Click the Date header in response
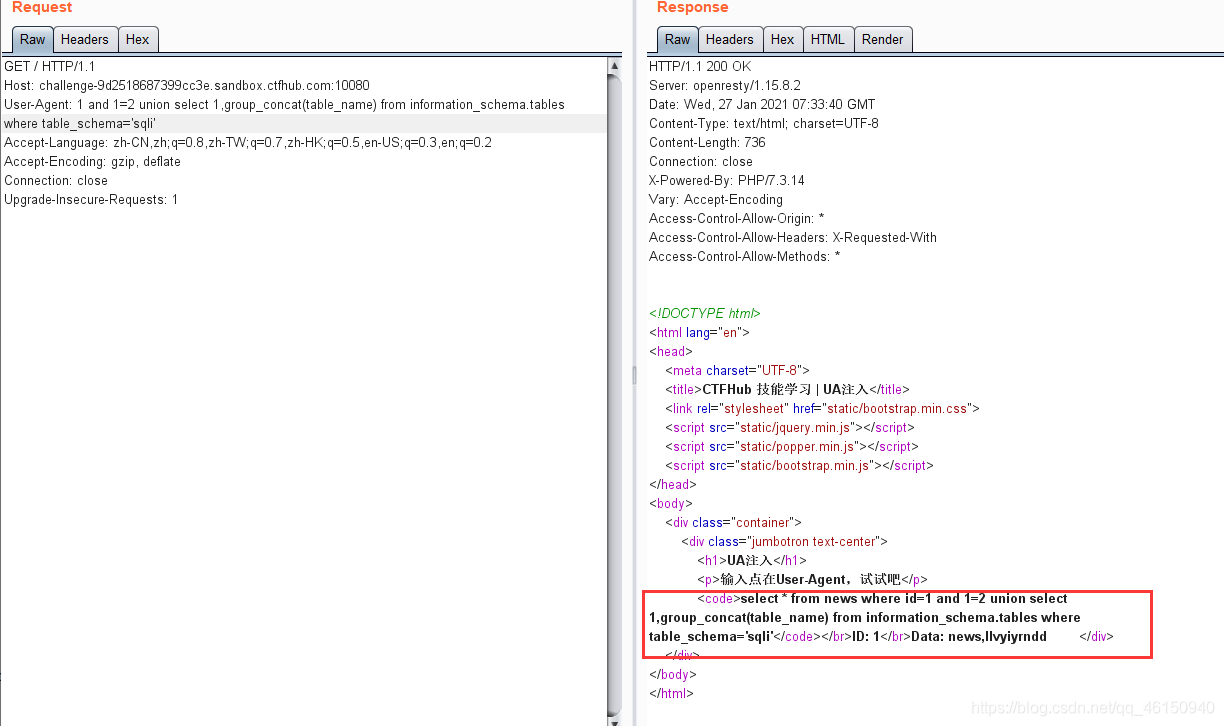The height and width of the screenshot is (726, 1224). coord(762,104)
